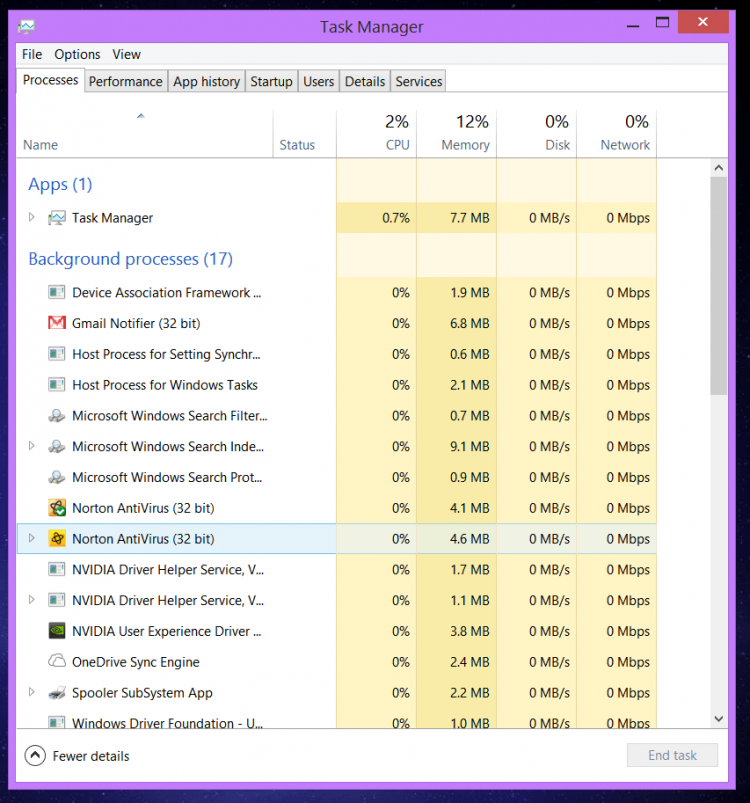Expand the Spooler SubSystem App row
Image resolution: width=750 pixels, height=803 pixels.
31,692
